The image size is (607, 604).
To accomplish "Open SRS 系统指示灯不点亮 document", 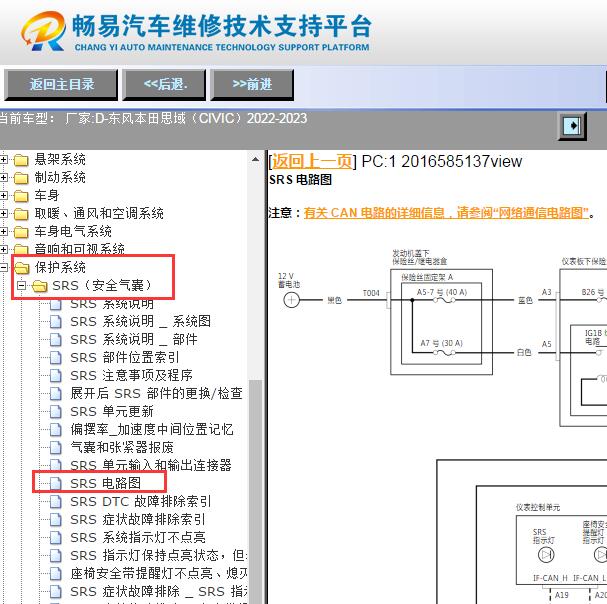I will click(x=137, y=537).
